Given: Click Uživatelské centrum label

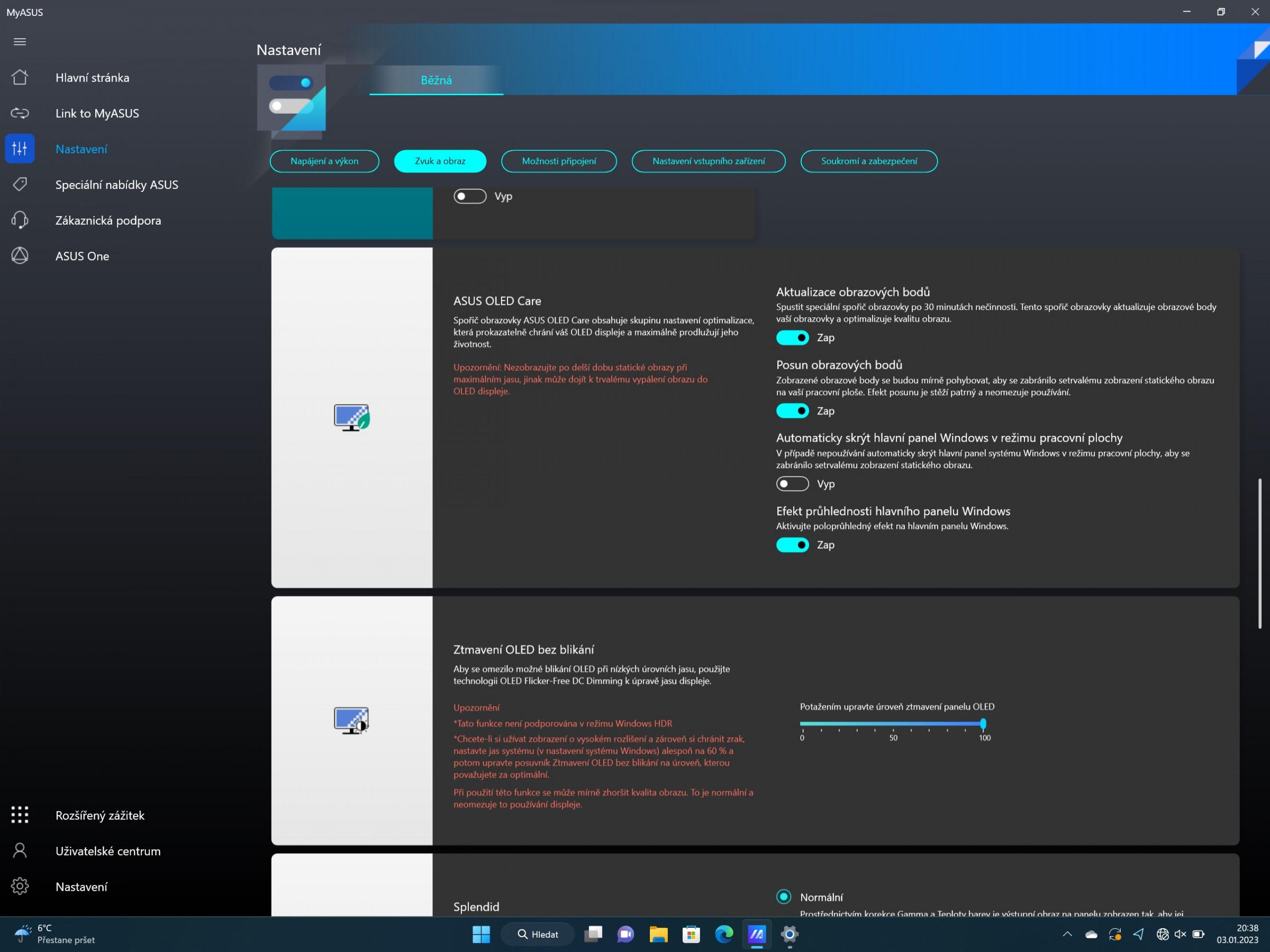Looking at the screenshot, I should click(x=108, y=850).
